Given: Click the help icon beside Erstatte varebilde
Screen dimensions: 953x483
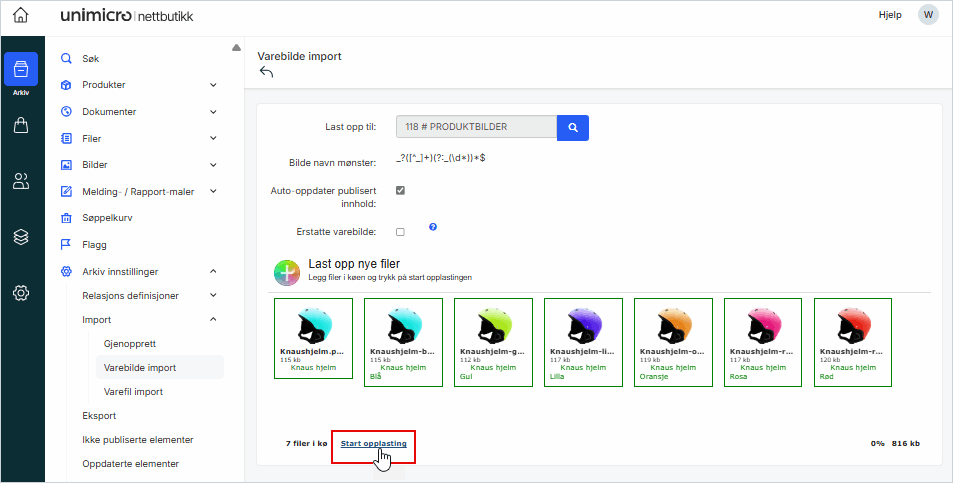Looking at the screenshot, I should click(433, 227).
